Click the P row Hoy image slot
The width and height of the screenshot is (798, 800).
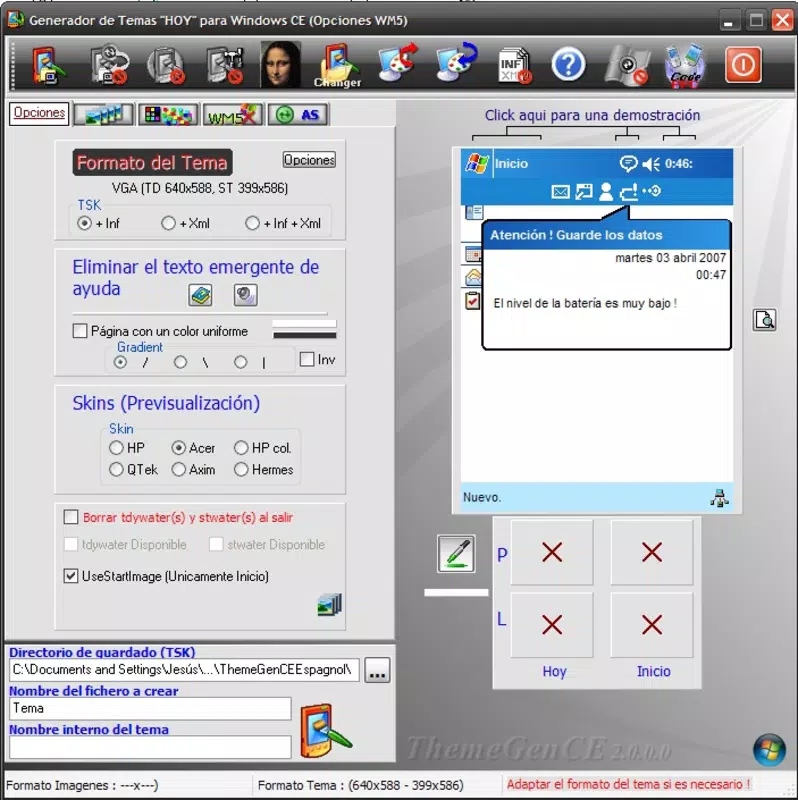pyautogui.click(x=552, y=552)
